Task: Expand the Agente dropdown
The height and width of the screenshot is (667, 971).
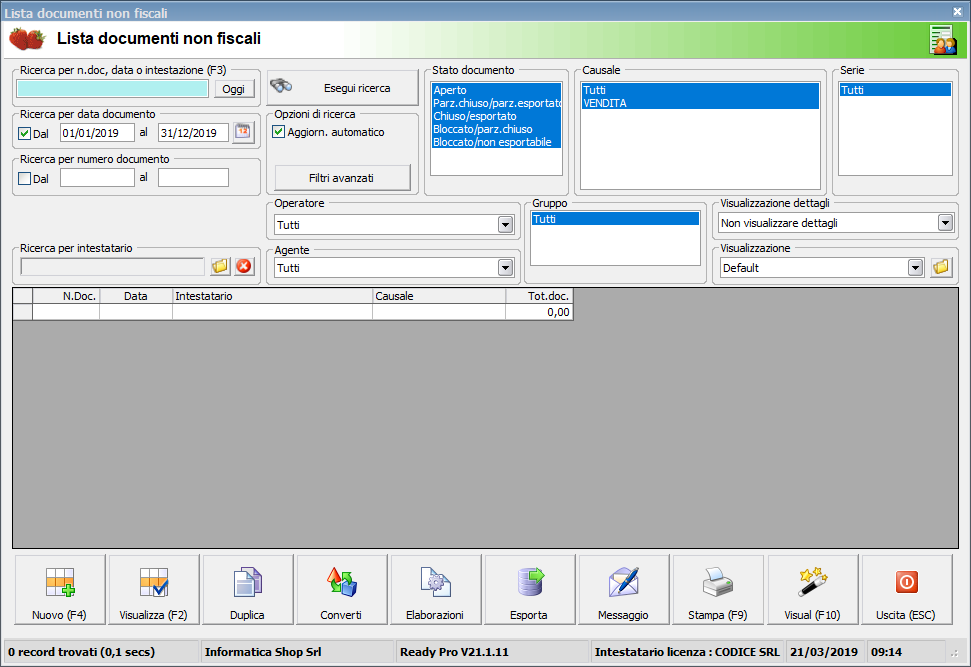Action: tap(505, 268)
